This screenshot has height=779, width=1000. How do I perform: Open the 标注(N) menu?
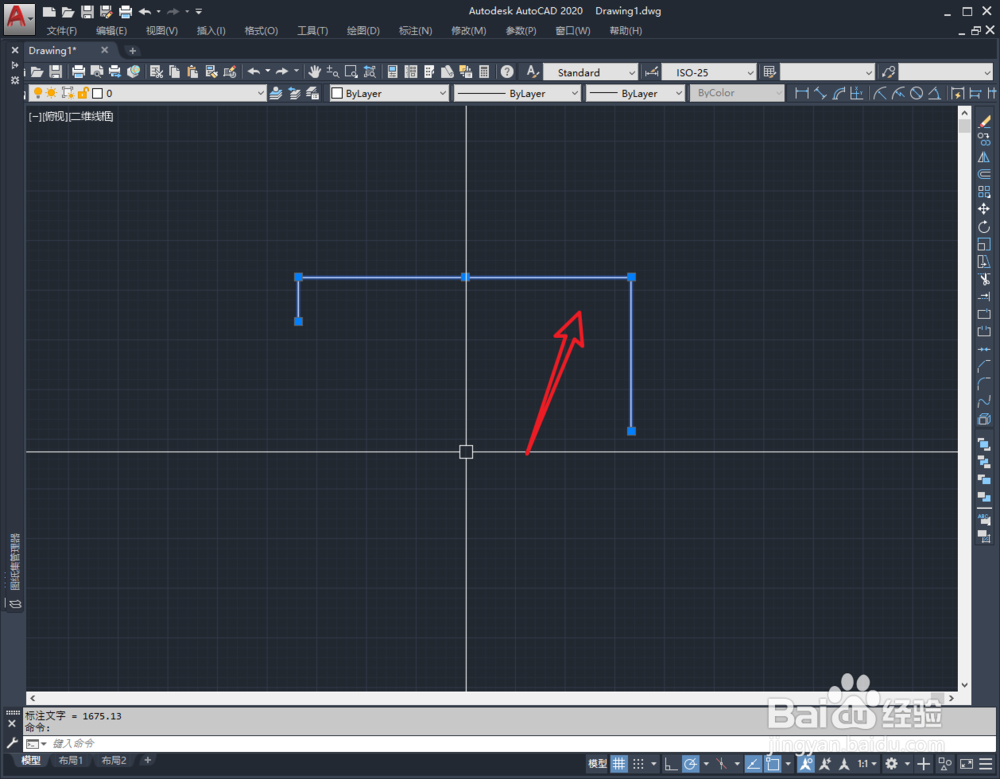416,31
